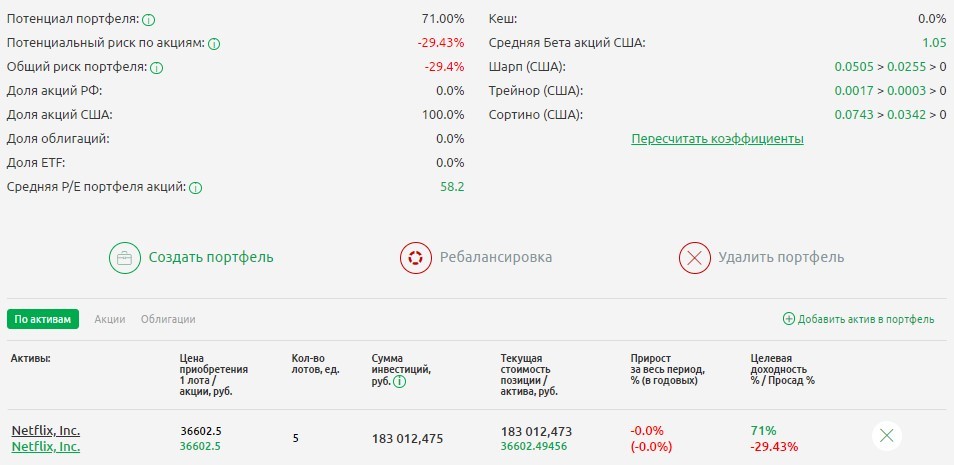954x465 pixels.
Task: Open the Netflix, Inc. asset link
Action: [46, 430]
